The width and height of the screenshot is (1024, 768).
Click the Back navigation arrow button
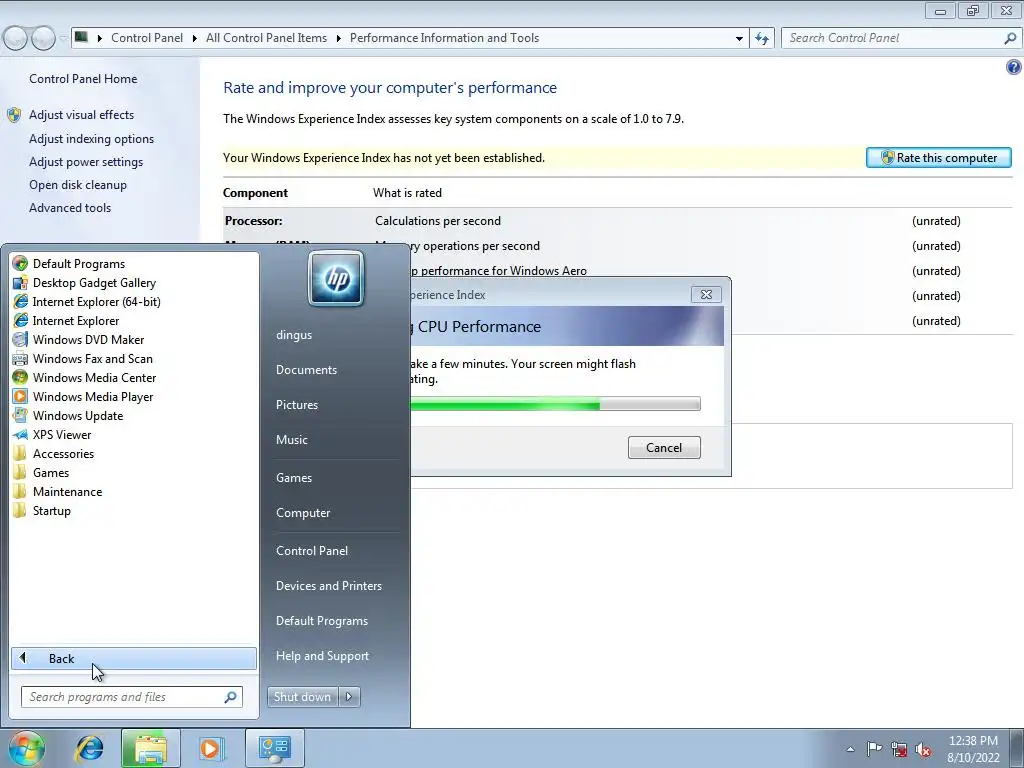point(16,38)
